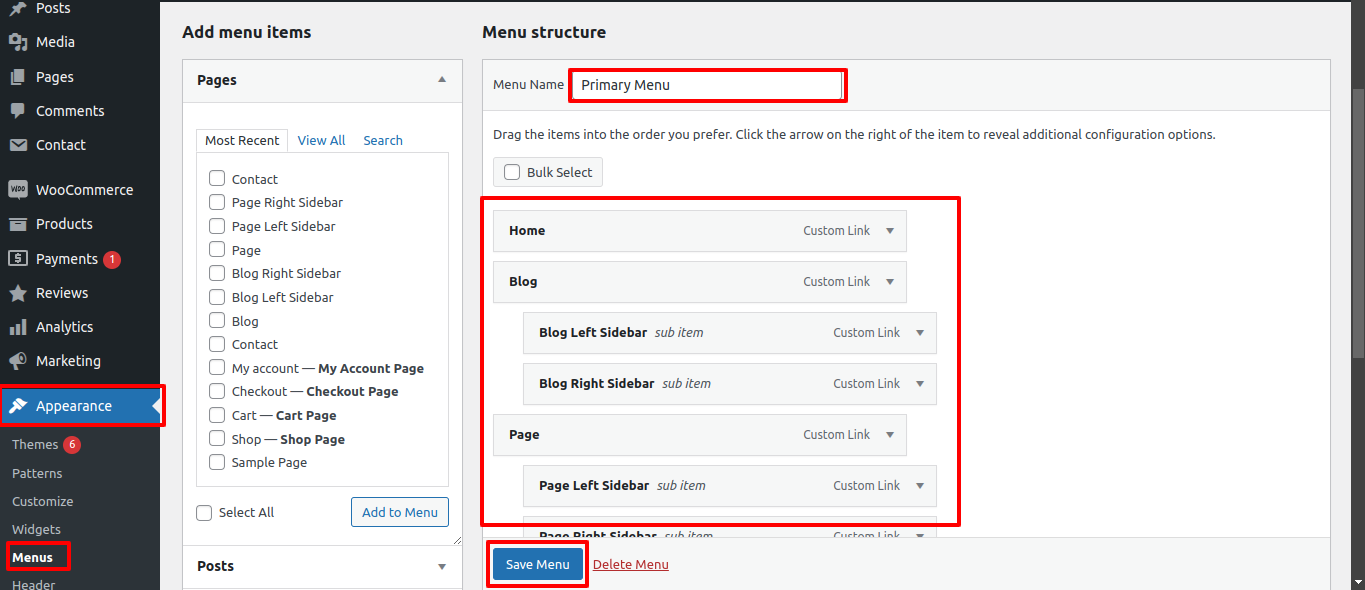Image resolution: width=1365 pixels, height=590 pixels.
Task: Check the Page Right Sidebar checkbox
Action: click(x=217, y=202)
